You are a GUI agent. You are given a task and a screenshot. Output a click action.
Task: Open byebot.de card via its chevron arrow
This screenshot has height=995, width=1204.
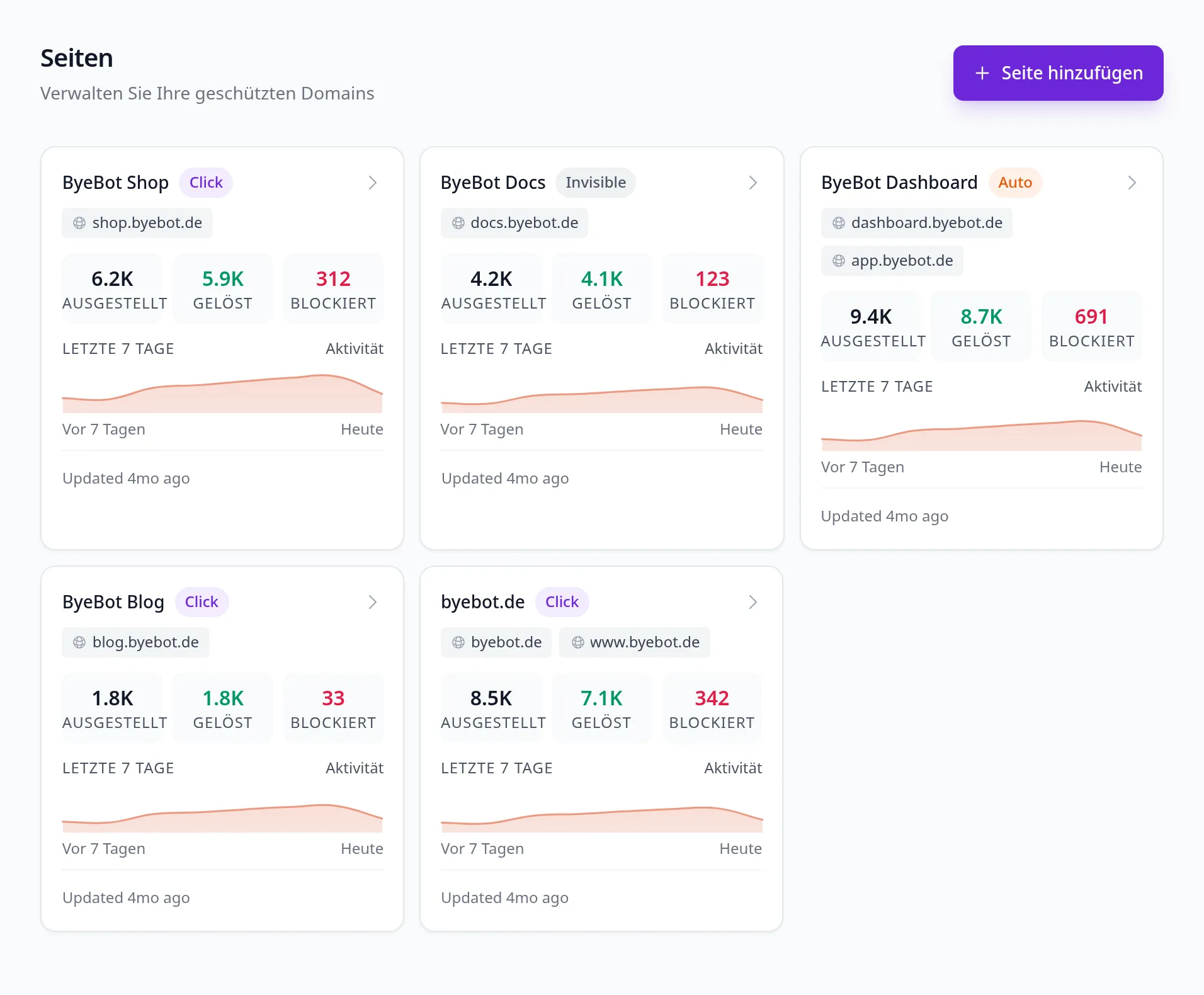(752, 602)
